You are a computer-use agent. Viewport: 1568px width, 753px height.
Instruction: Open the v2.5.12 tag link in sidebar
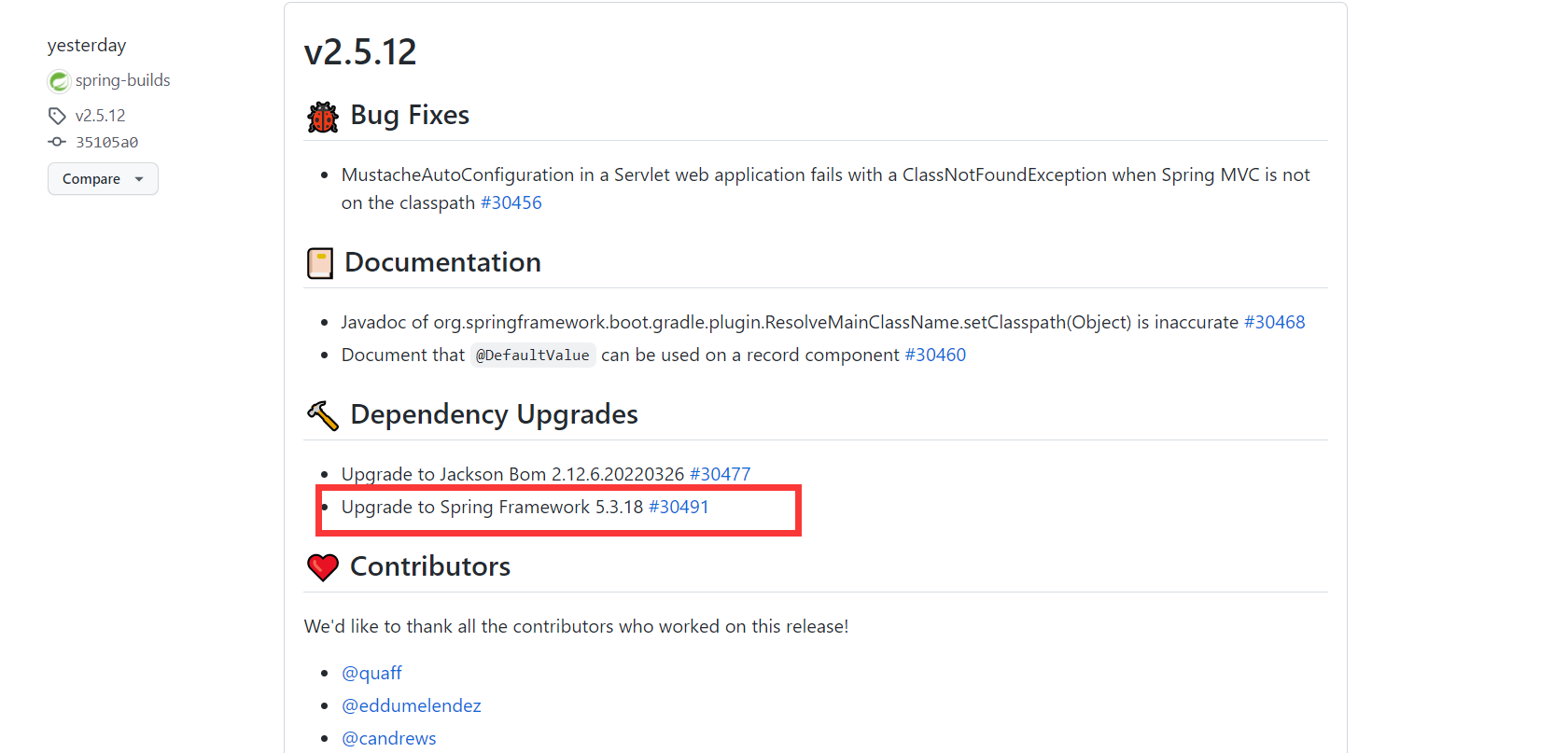click(100, 116)
